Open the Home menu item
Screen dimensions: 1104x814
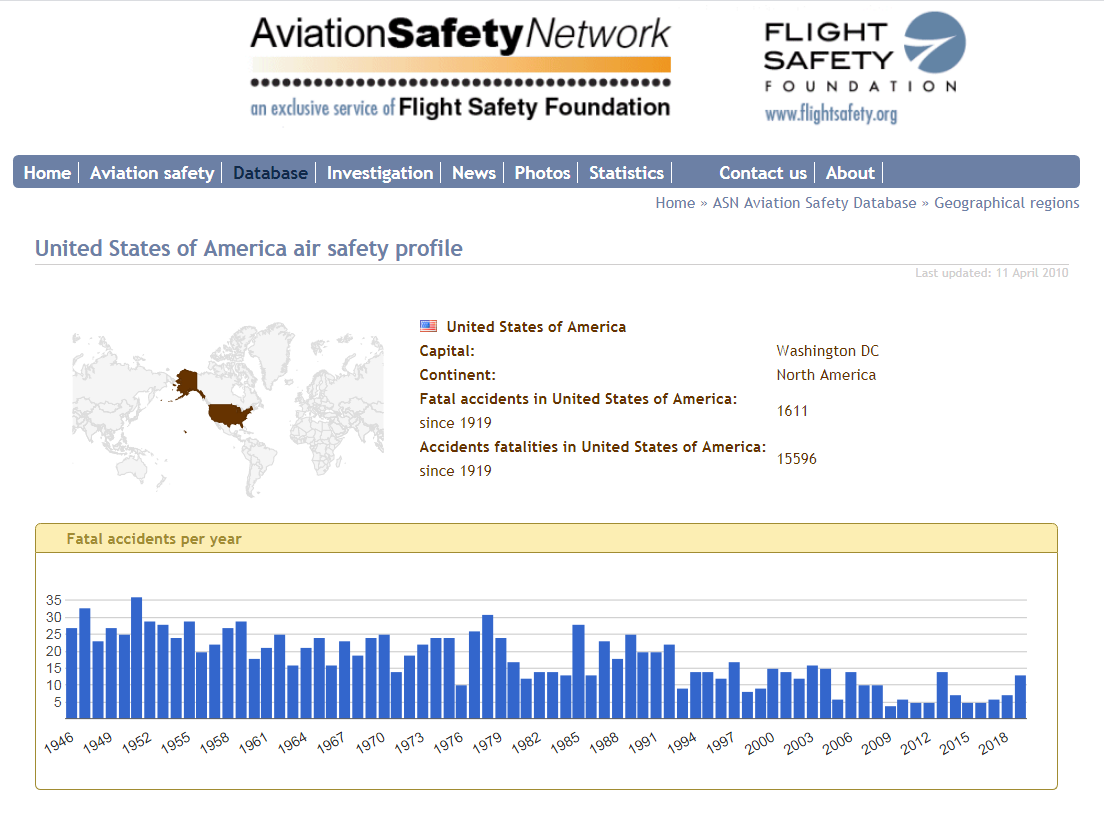(47, 173)
